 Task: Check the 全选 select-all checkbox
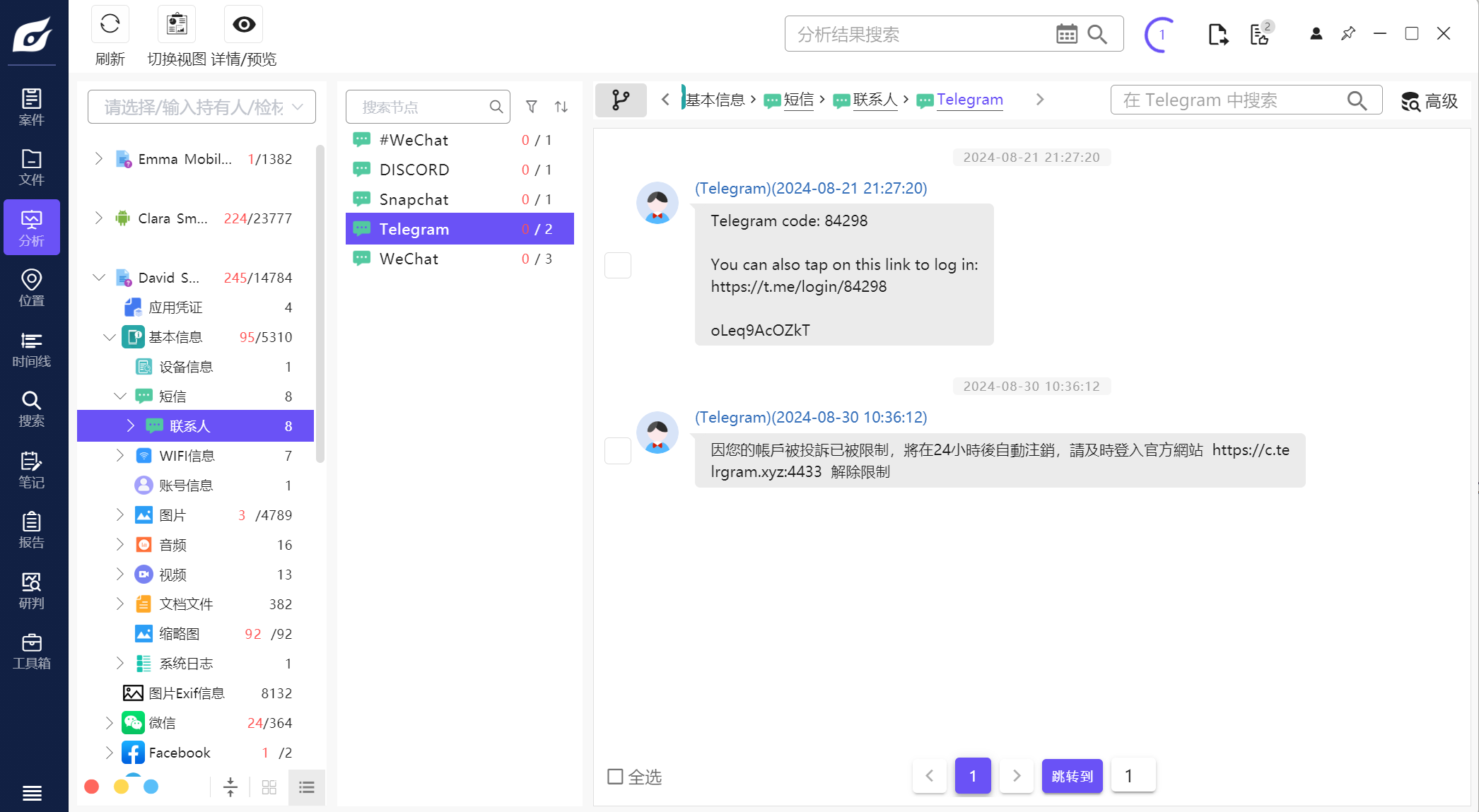[615, 777]
